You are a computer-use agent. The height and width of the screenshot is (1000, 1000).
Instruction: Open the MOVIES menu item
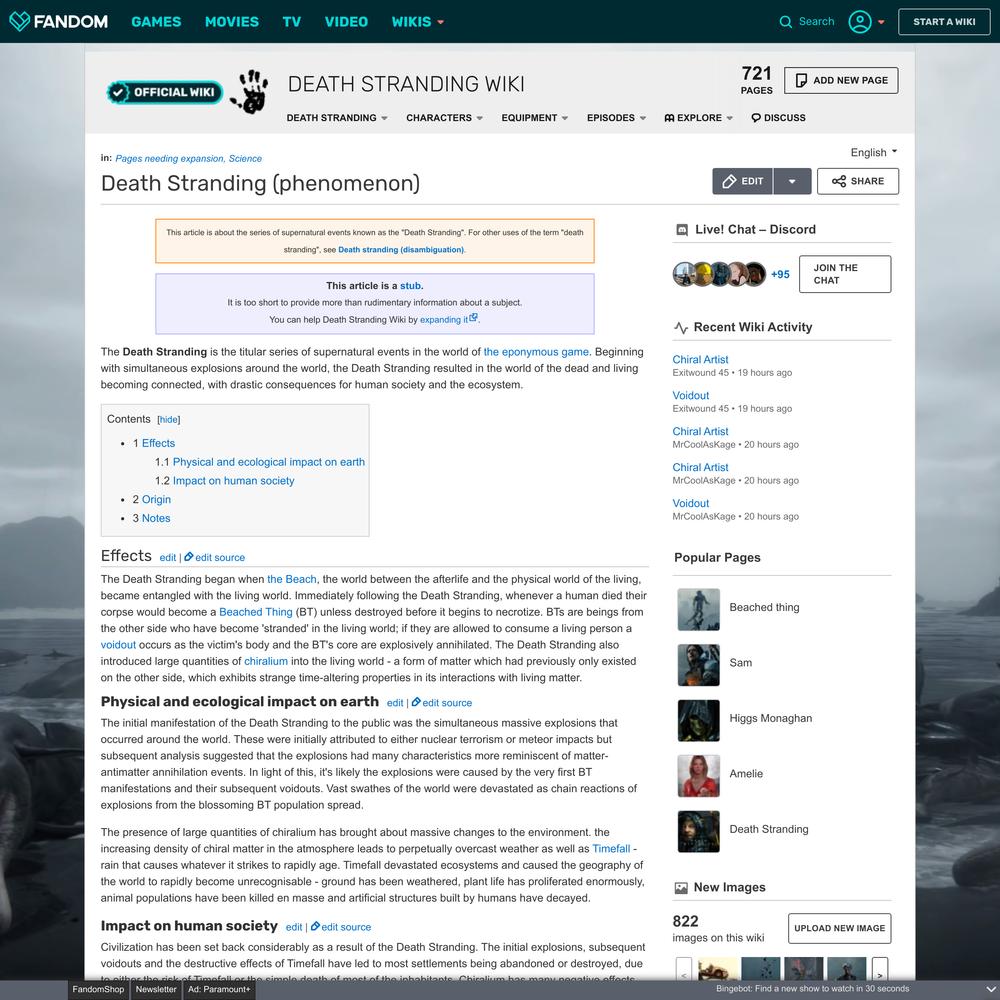232,22
